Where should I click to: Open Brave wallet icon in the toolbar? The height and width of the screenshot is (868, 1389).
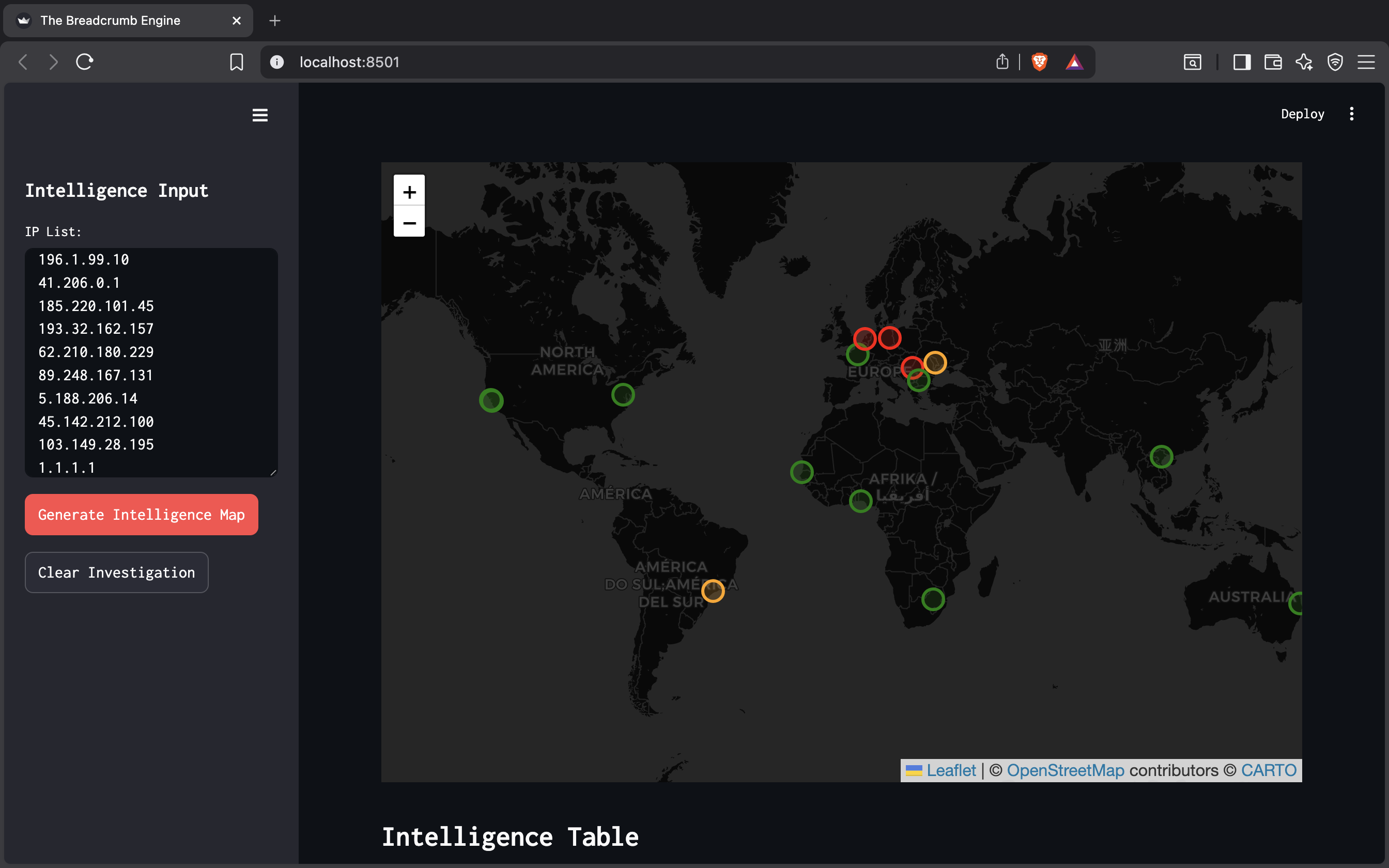[x=1273, y=62]
